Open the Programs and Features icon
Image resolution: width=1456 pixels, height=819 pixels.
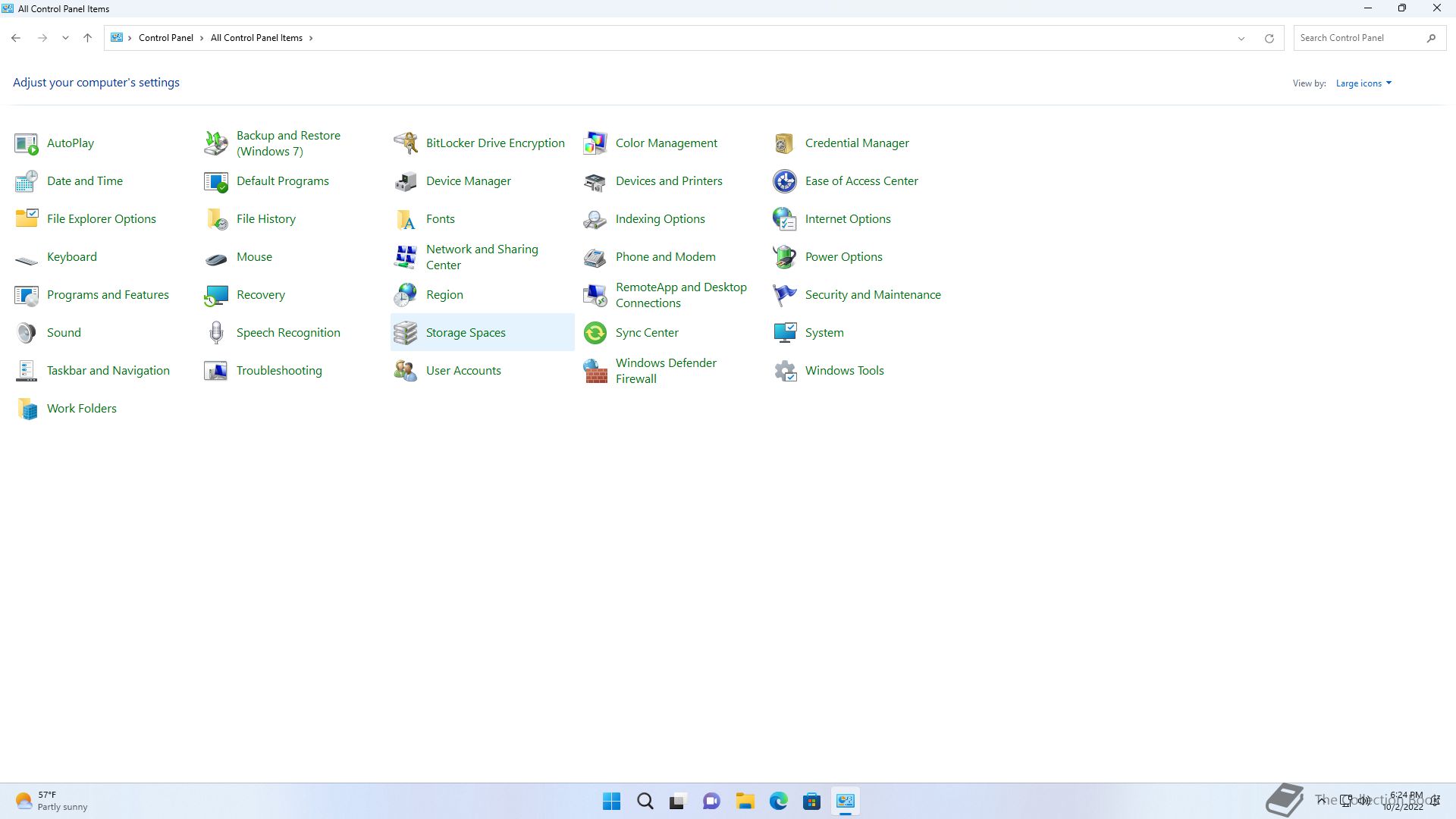click(27, 295)
